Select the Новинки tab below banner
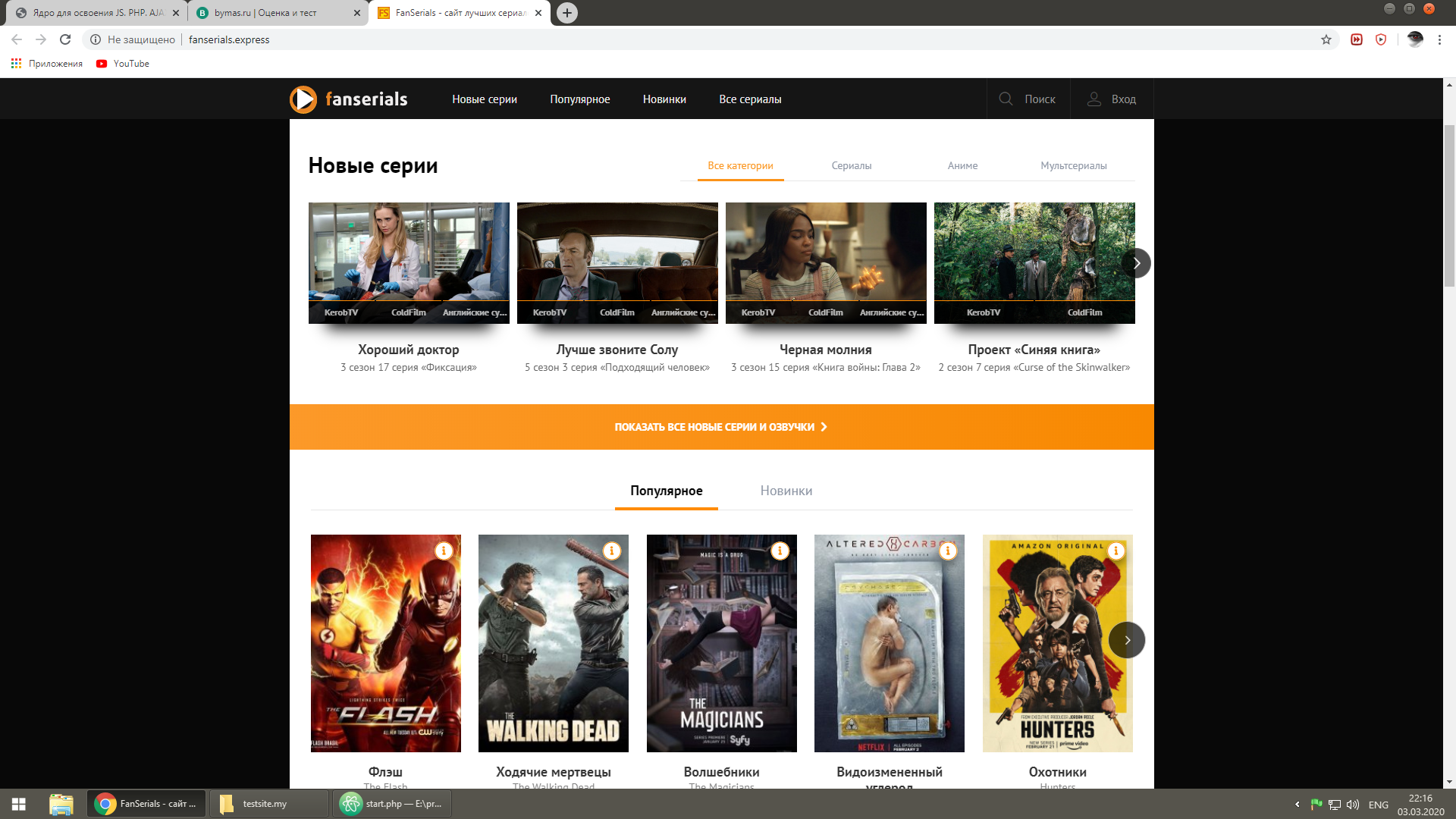 [x=786, y=491]
